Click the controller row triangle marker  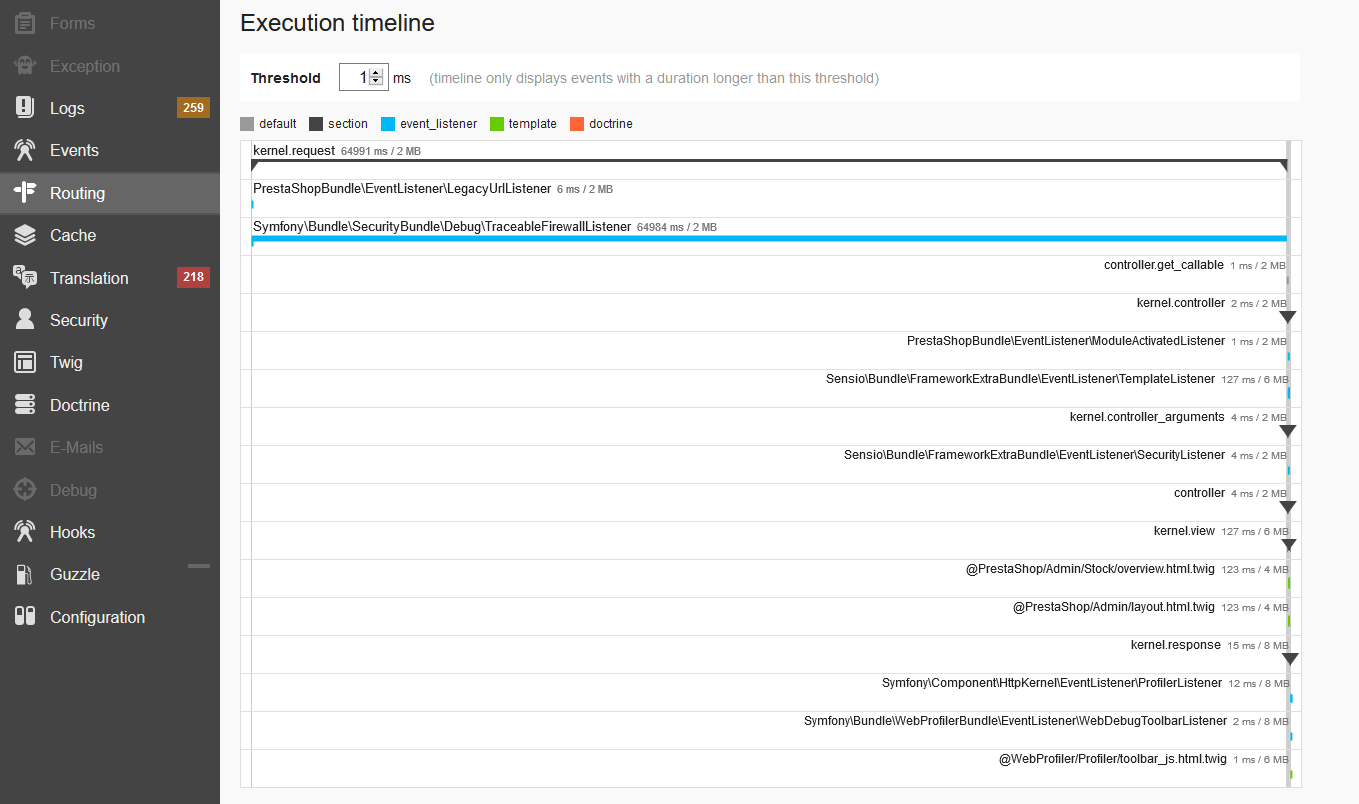click(x=1288, y=507)
